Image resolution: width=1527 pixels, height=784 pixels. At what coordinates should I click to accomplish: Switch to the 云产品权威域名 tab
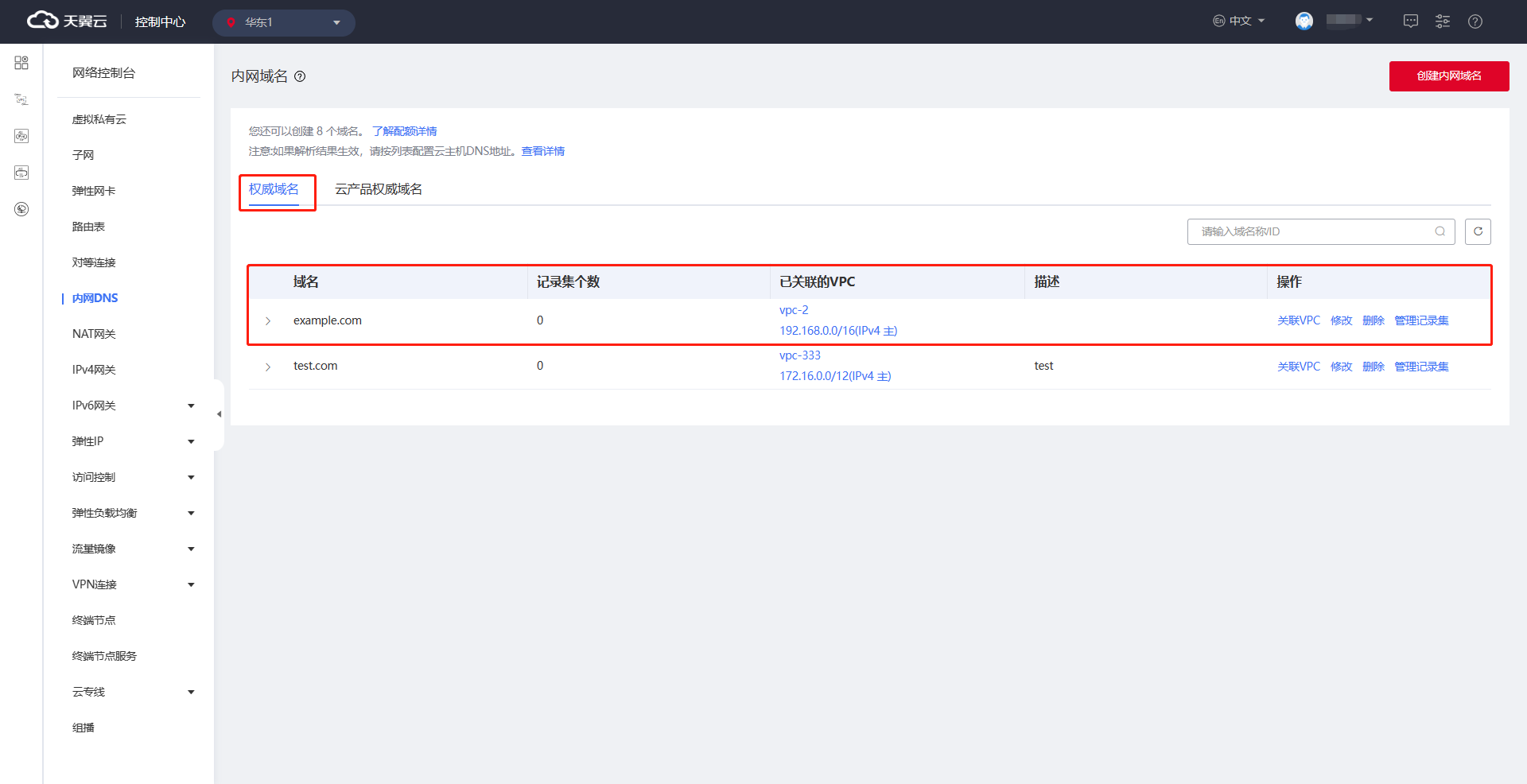click(379, 189)
